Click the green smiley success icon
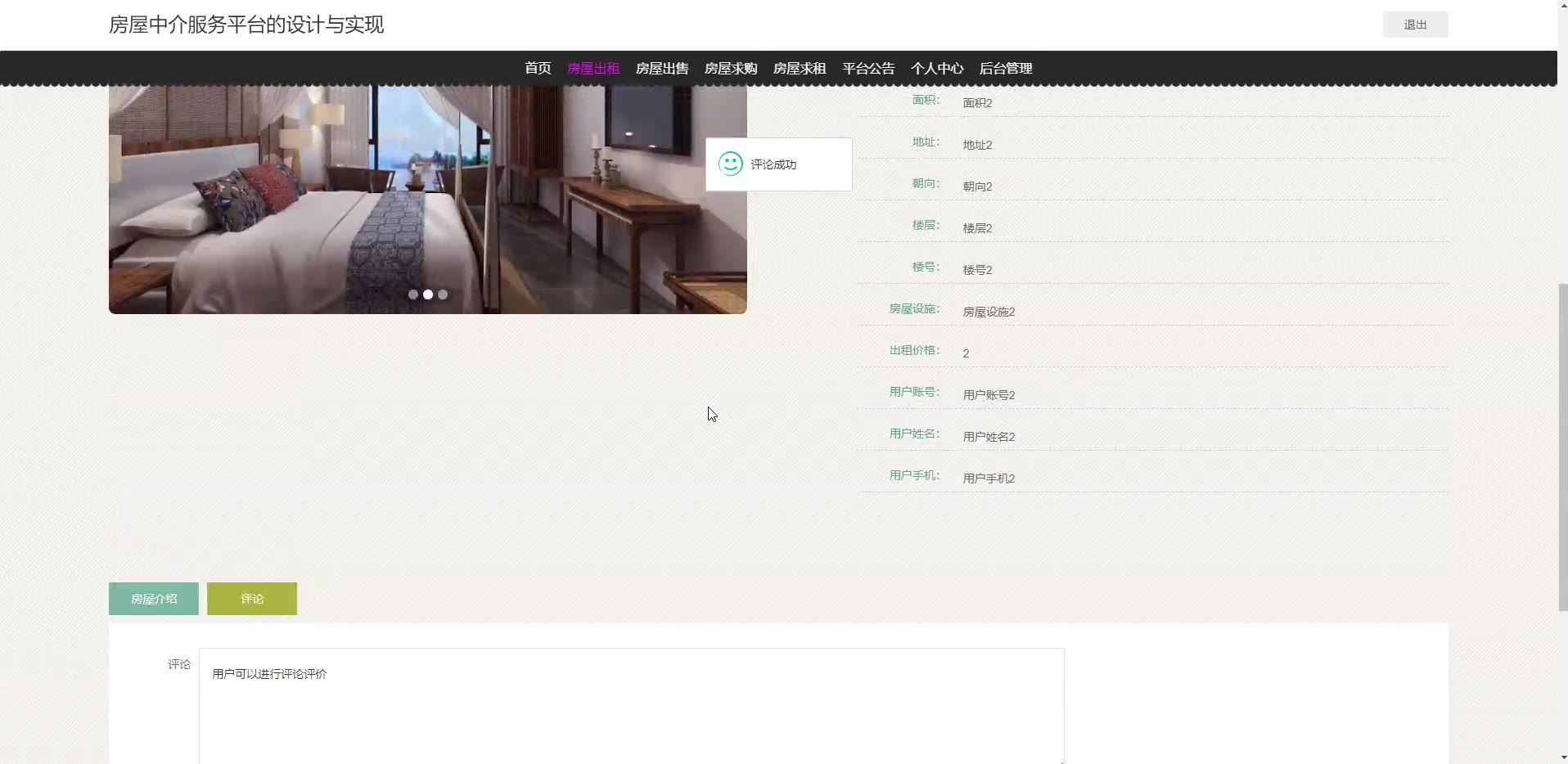The height and width of the screenshot is (764, 1568). point(730,164)
